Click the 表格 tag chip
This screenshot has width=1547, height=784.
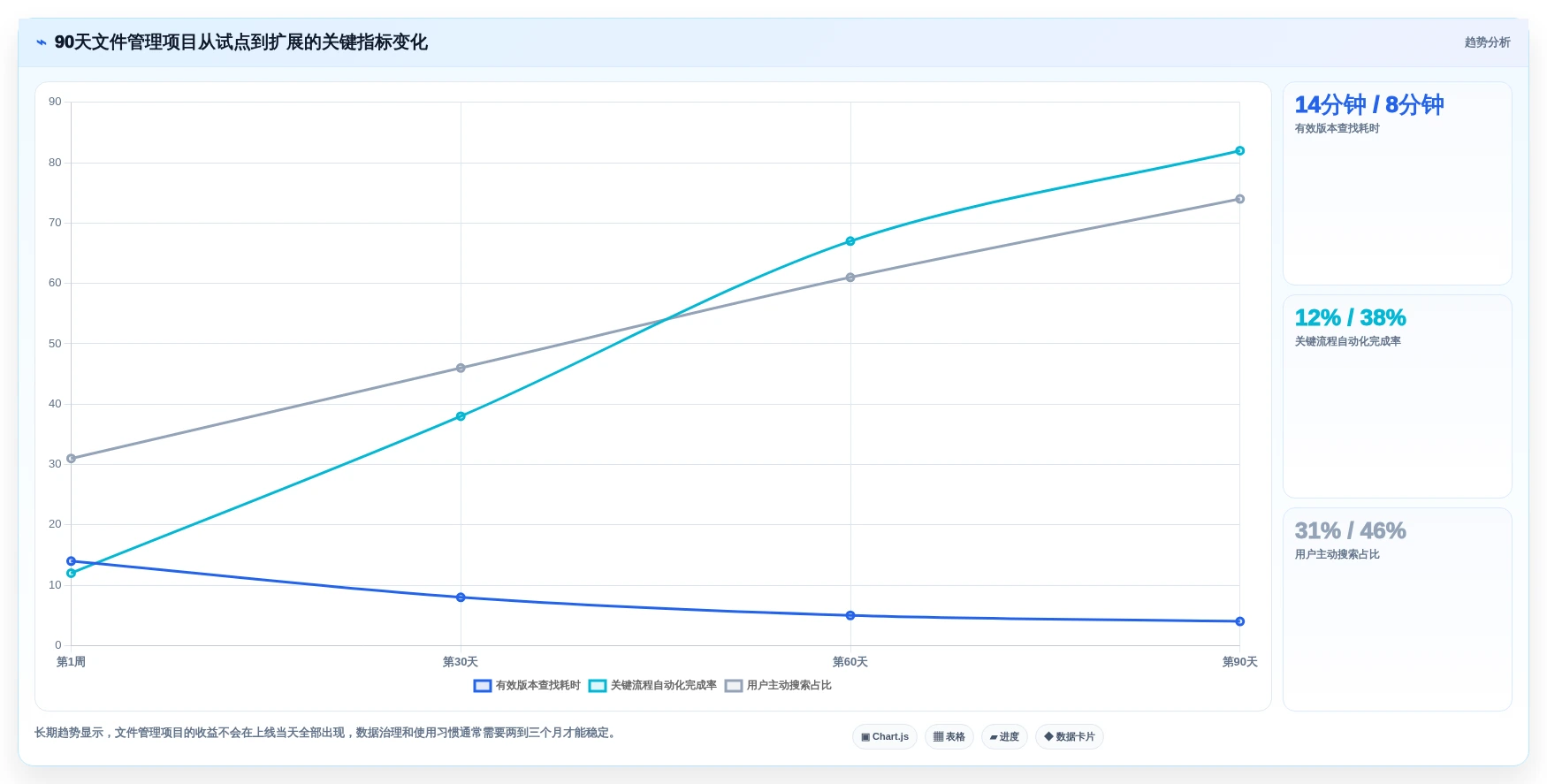point(949,736)
